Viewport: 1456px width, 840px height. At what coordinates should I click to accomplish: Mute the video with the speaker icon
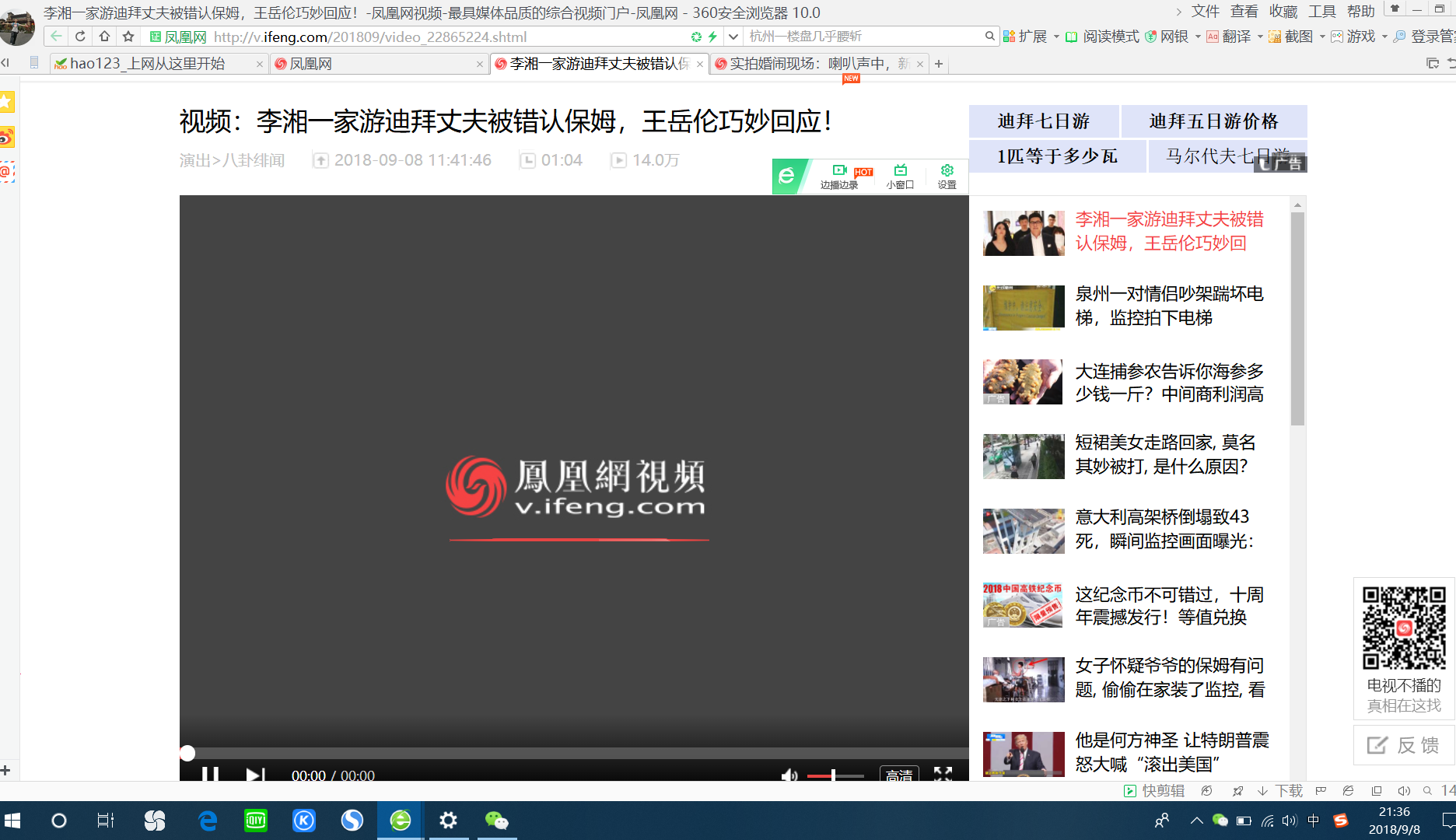789,775
